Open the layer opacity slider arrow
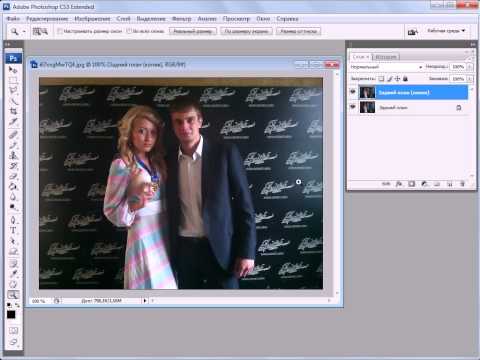Image resolution: width=480 pixels, height=360 pixels. [469, 67]
